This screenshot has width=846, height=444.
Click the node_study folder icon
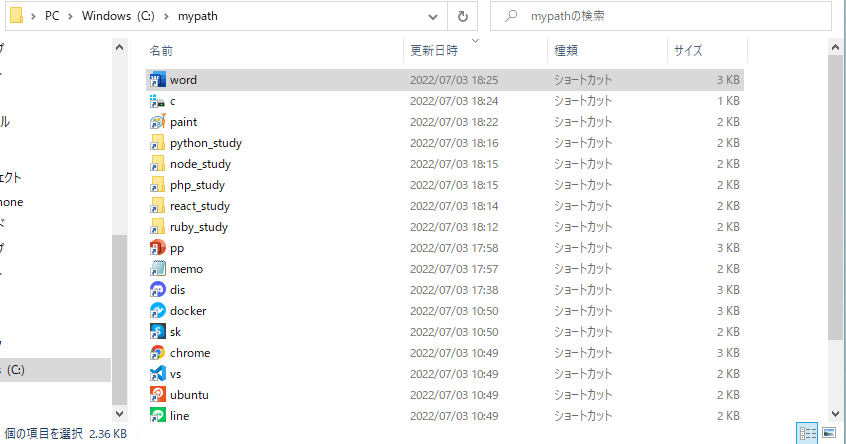click(x=158, y=164)
